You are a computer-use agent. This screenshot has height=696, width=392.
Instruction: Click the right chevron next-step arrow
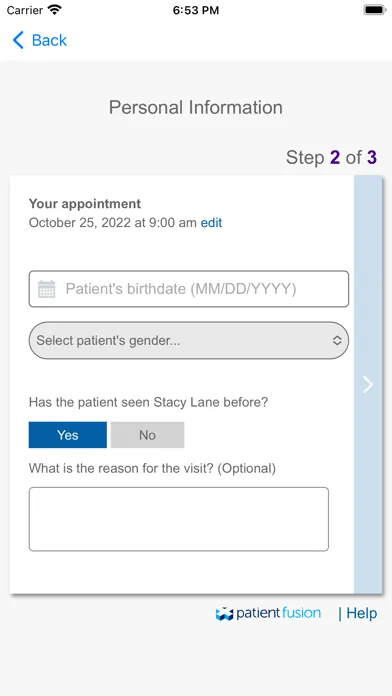(x=368, y=384)
